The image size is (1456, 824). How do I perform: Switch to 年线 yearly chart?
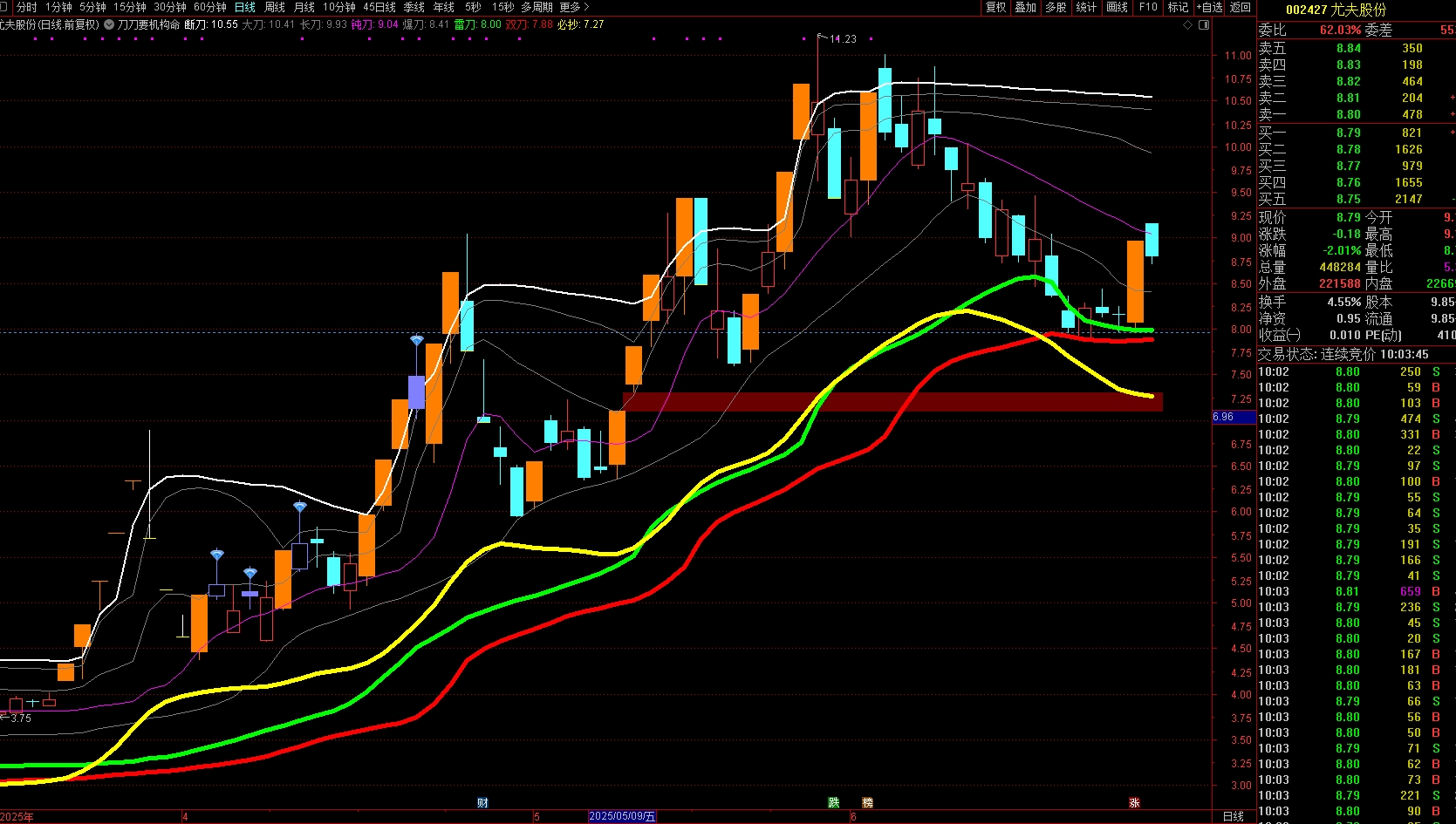point(444,7)
